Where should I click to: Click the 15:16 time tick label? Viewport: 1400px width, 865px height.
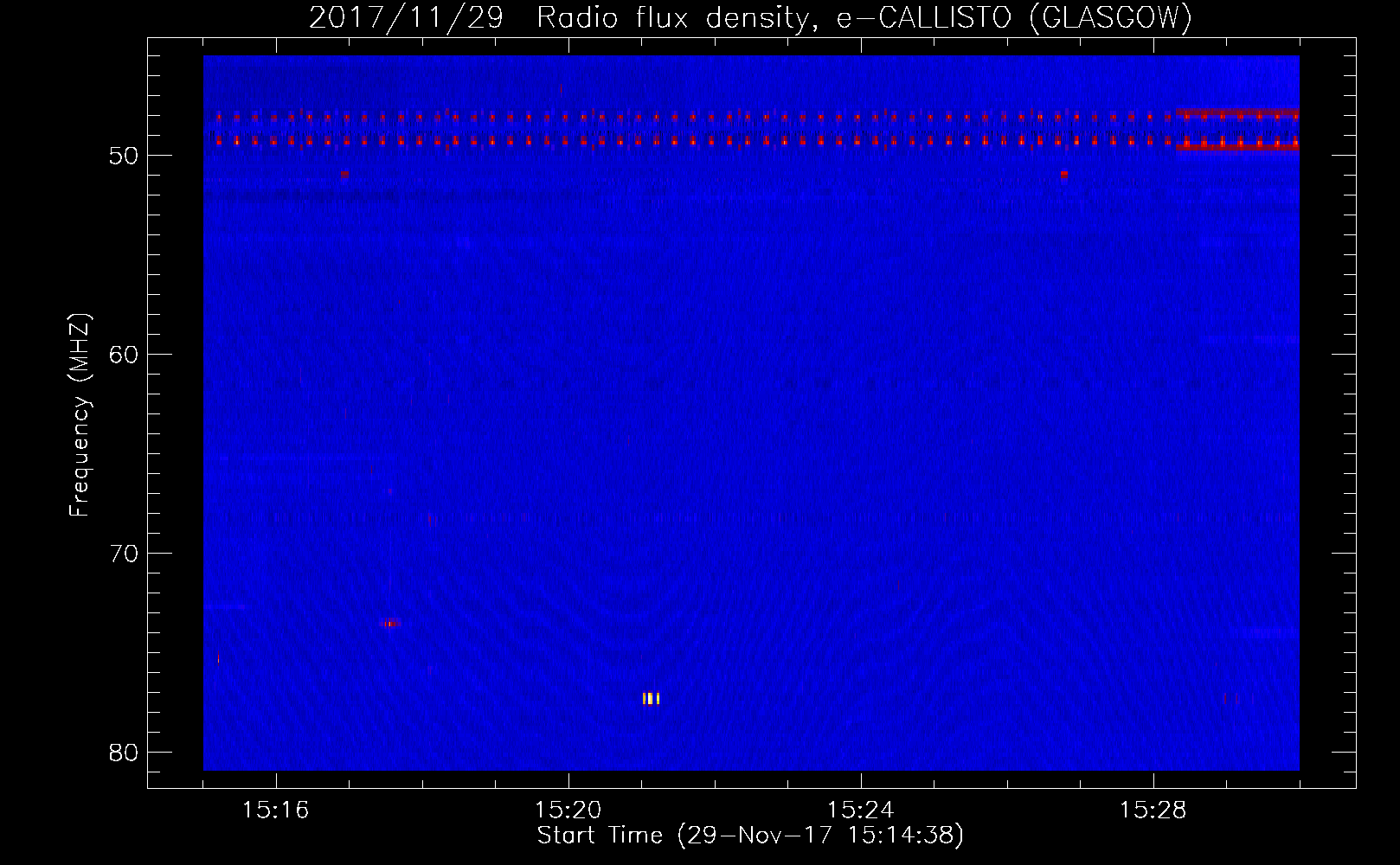point(276,810)
